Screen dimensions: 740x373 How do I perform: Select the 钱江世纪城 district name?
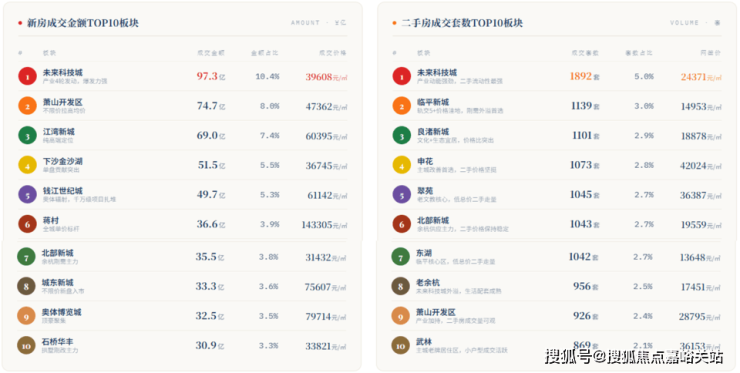(x=63, y=191)
